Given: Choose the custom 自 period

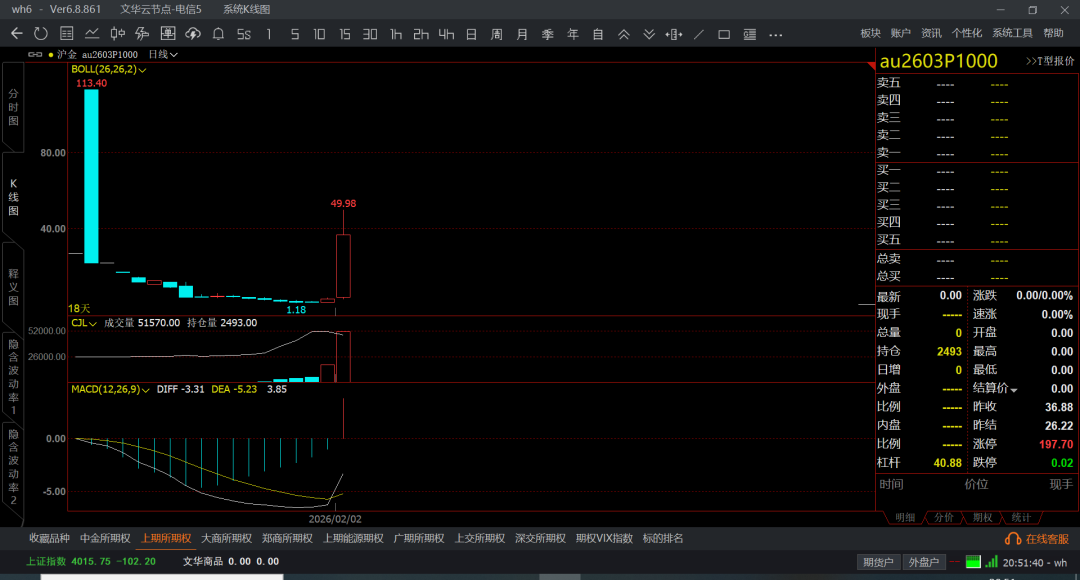Looking at the screenshot, I should [598, 34].
